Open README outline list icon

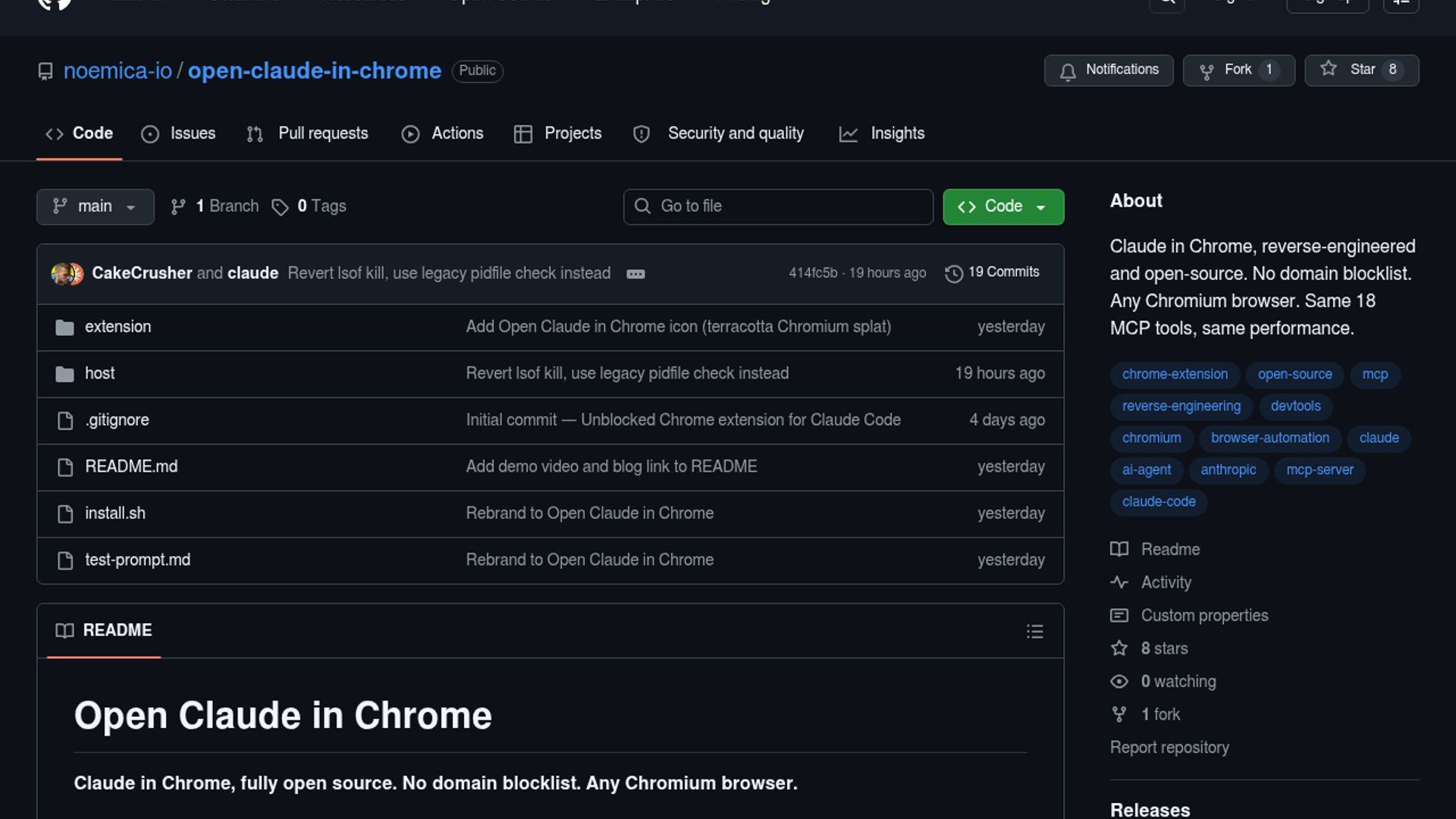click(x=1034, y=631)
